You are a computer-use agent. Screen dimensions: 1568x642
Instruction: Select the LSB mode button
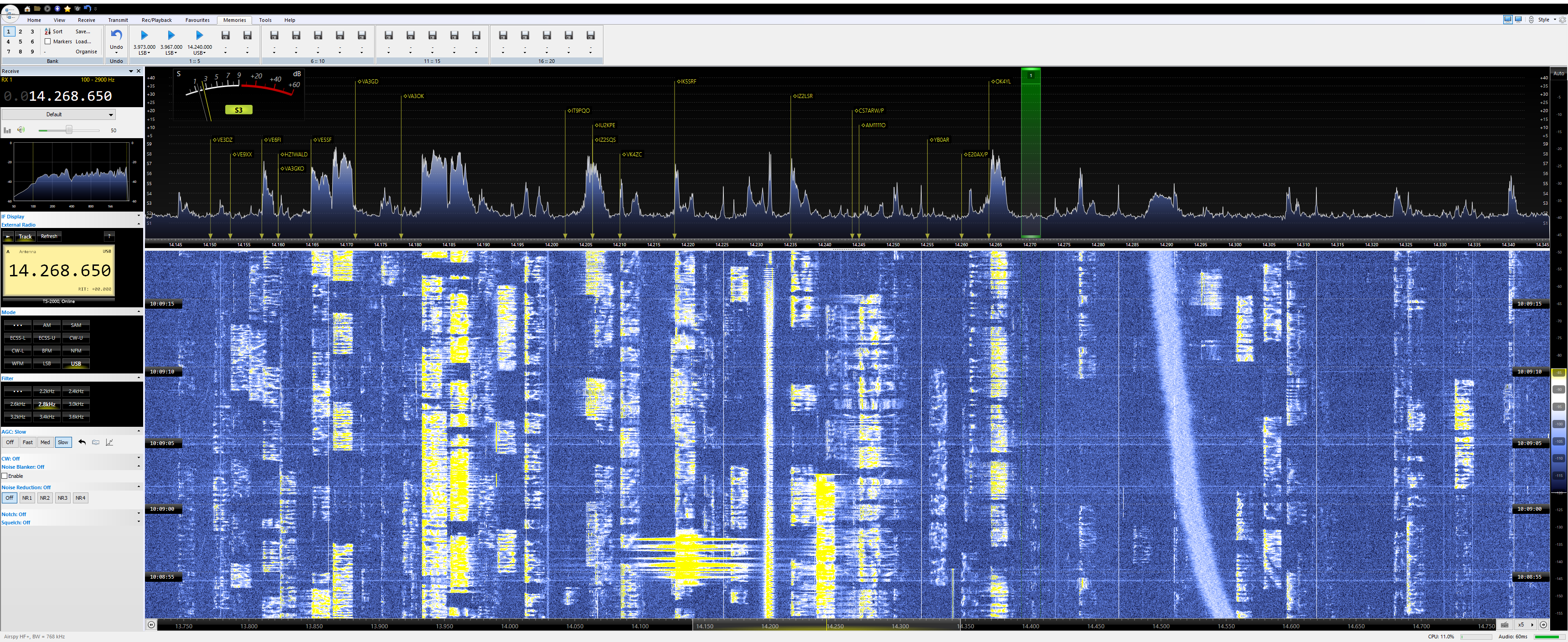[47, 364]
